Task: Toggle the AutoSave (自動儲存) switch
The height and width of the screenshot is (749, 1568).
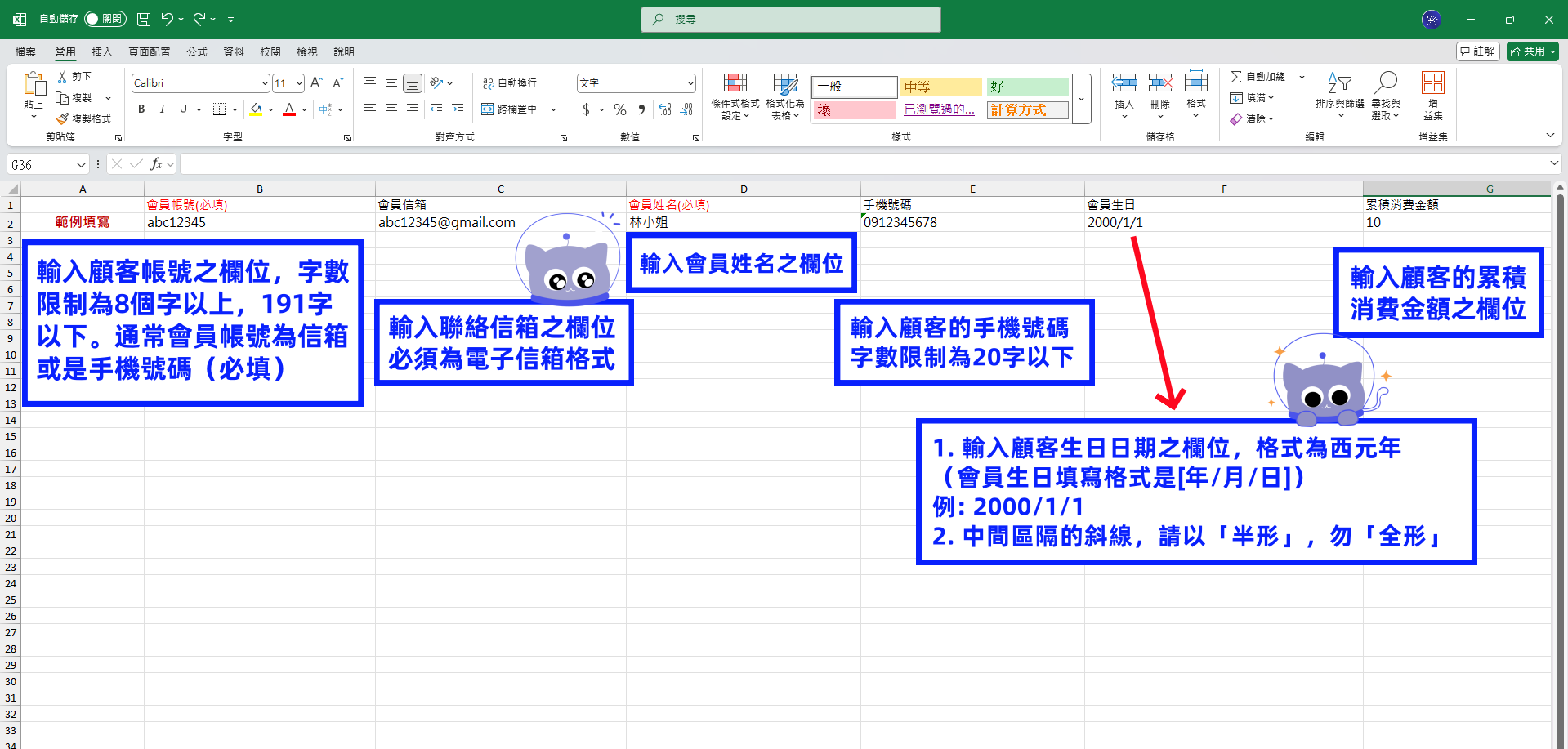Action: click(105, 19)
